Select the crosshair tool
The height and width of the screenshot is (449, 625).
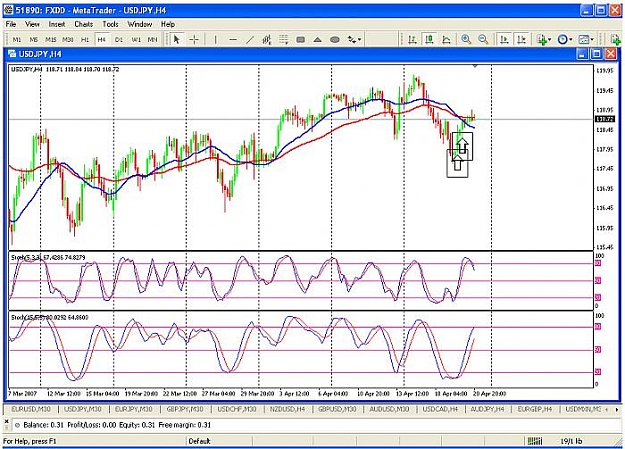pyautogui.click(x=194, y=39)
